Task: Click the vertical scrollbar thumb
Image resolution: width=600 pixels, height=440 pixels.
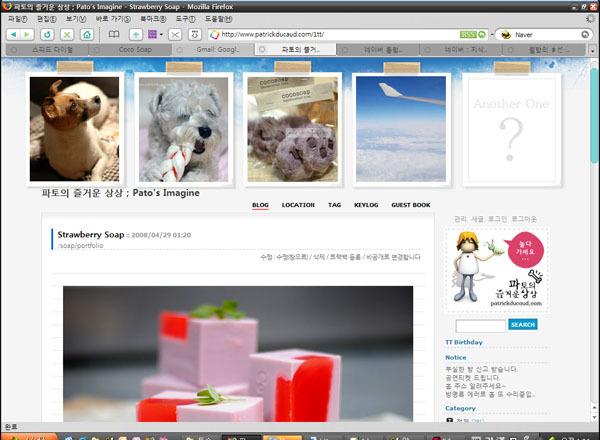Action: pos(594,116)
